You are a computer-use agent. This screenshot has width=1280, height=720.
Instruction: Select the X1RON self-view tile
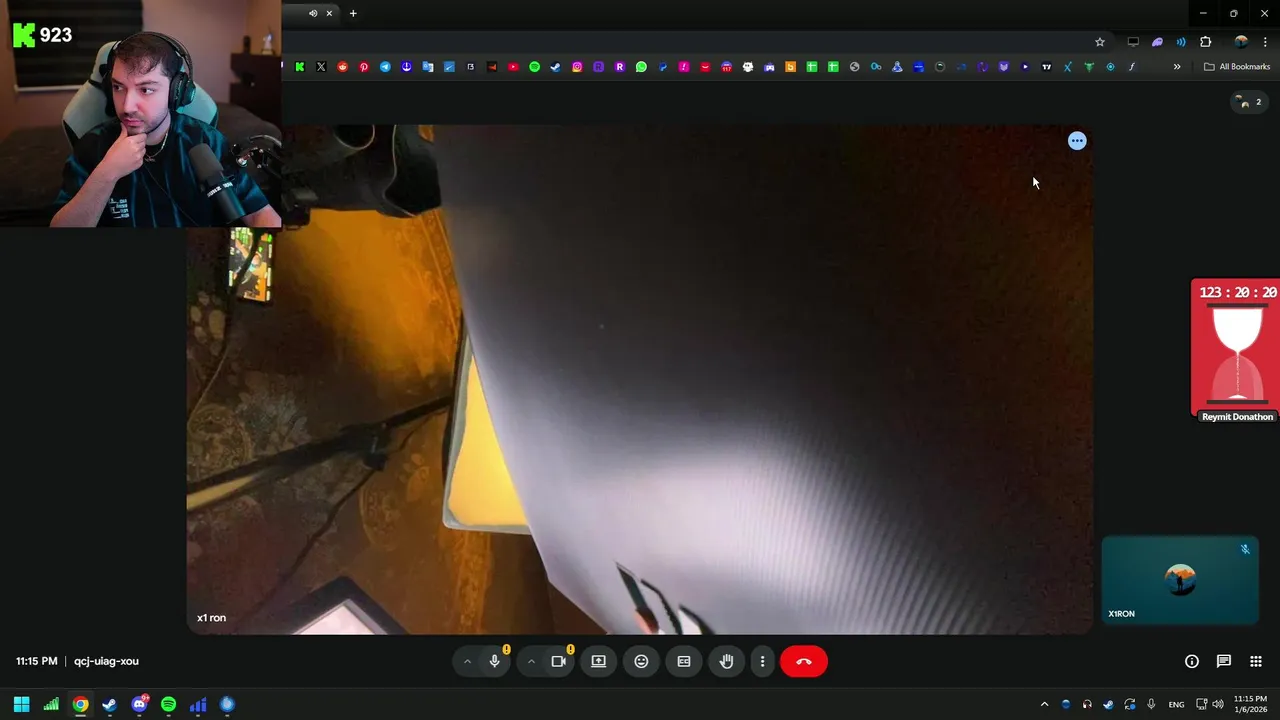coord(1180,580)
